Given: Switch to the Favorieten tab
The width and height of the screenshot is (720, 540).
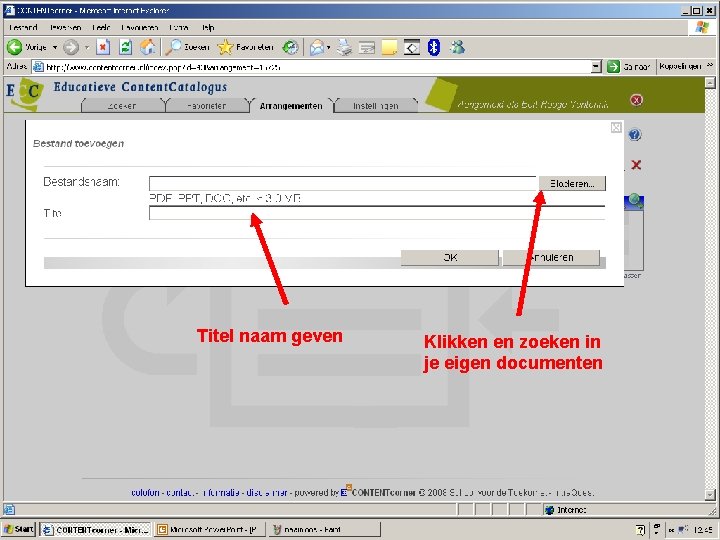Looking at the screenshot, I should [207, 106].
